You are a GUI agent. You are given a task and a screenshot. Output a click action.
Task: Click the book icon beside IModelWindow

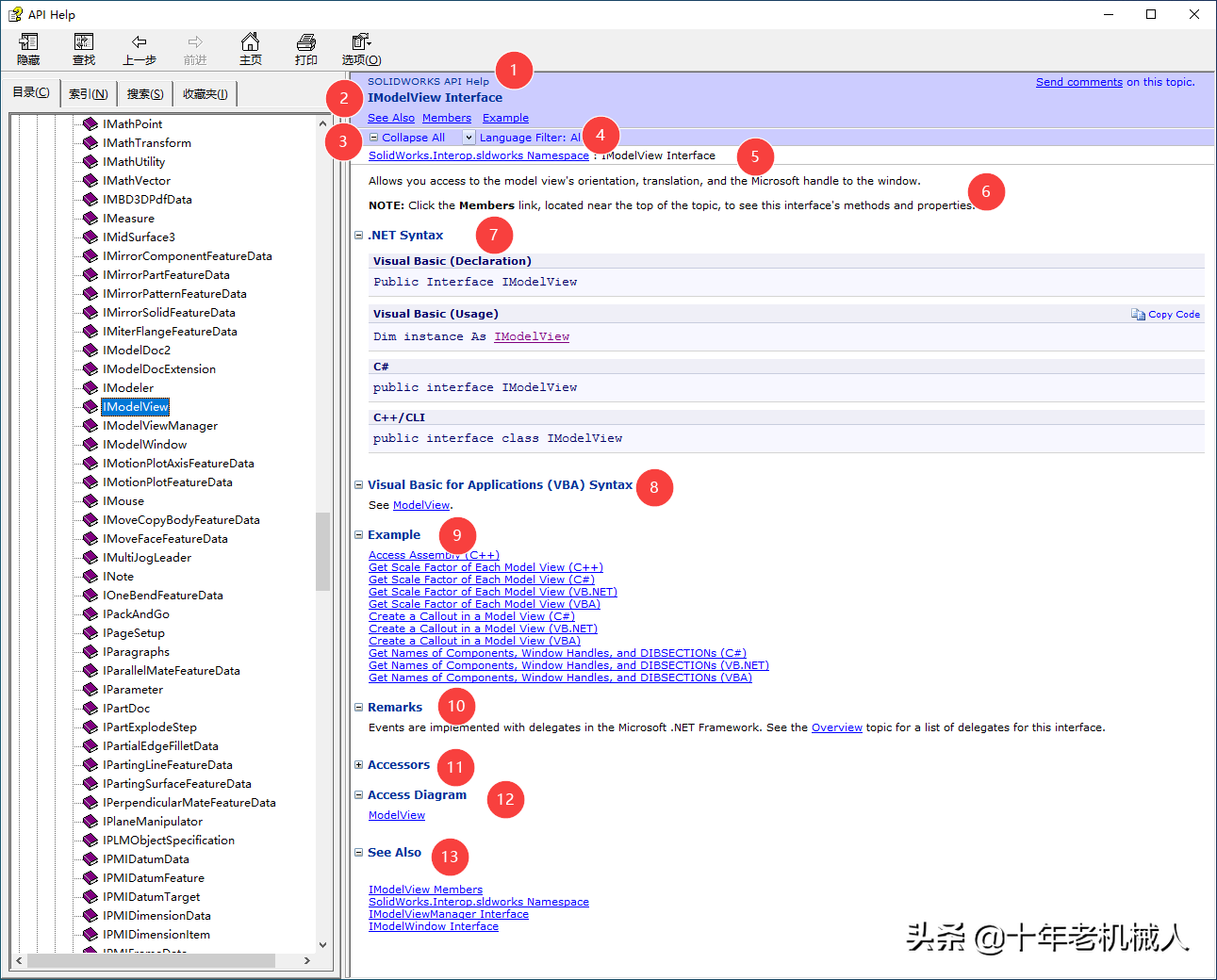(90, 444)
